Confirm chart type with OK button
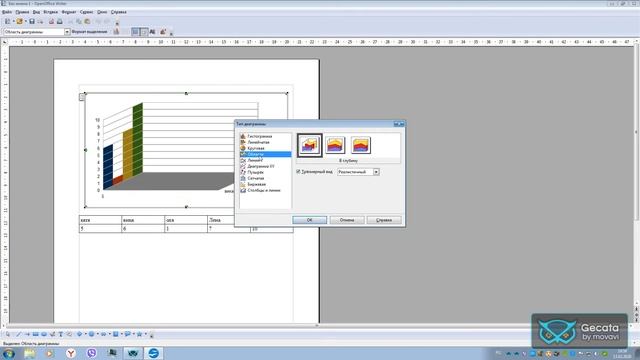The image size is (640, 360). (x=309, y=220)
